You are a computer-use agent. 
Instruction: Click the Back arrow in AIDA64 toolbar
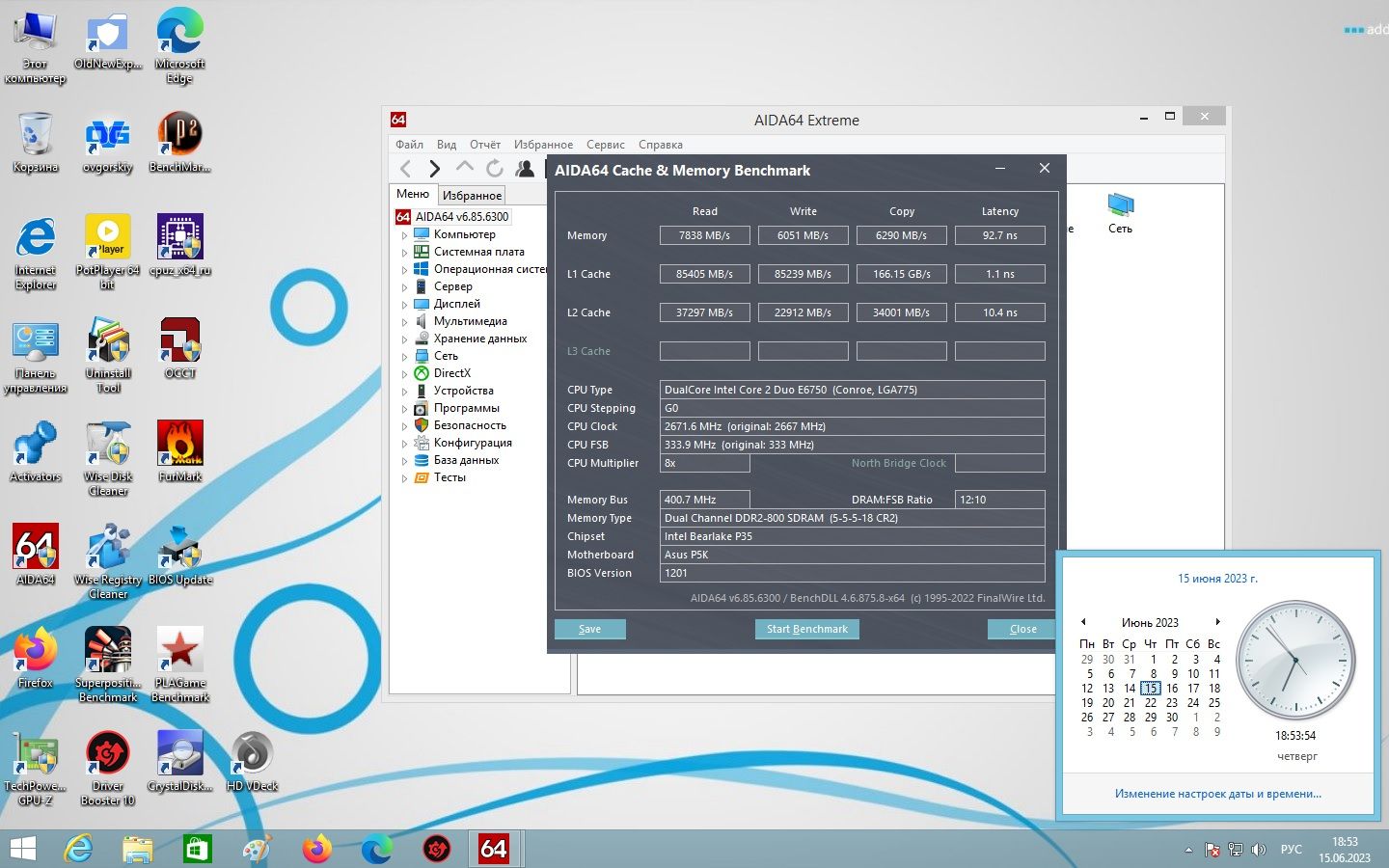coord(406,169)
